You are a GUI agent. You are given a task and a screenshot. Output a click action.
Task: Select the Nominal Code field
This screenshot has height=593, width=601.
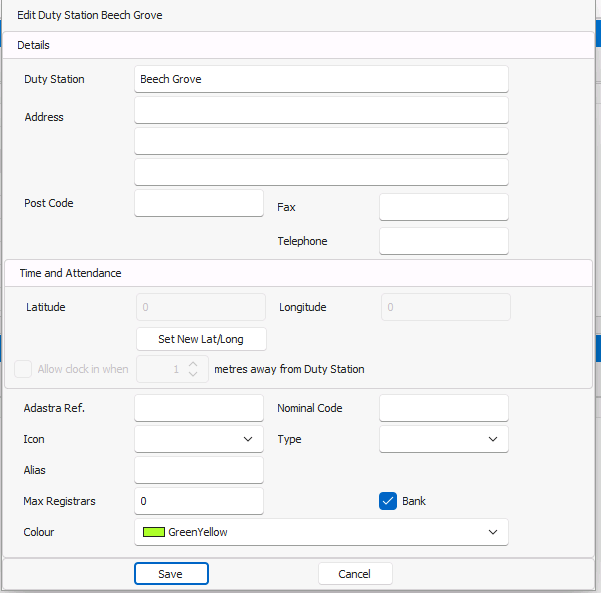443,408
